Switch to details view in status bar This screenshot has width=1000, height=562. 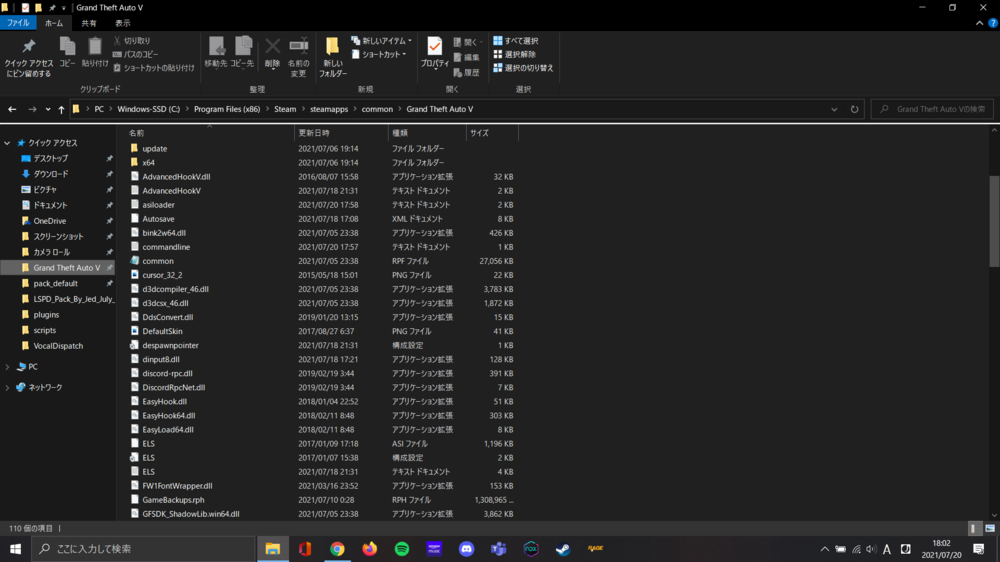pos(973,528)
